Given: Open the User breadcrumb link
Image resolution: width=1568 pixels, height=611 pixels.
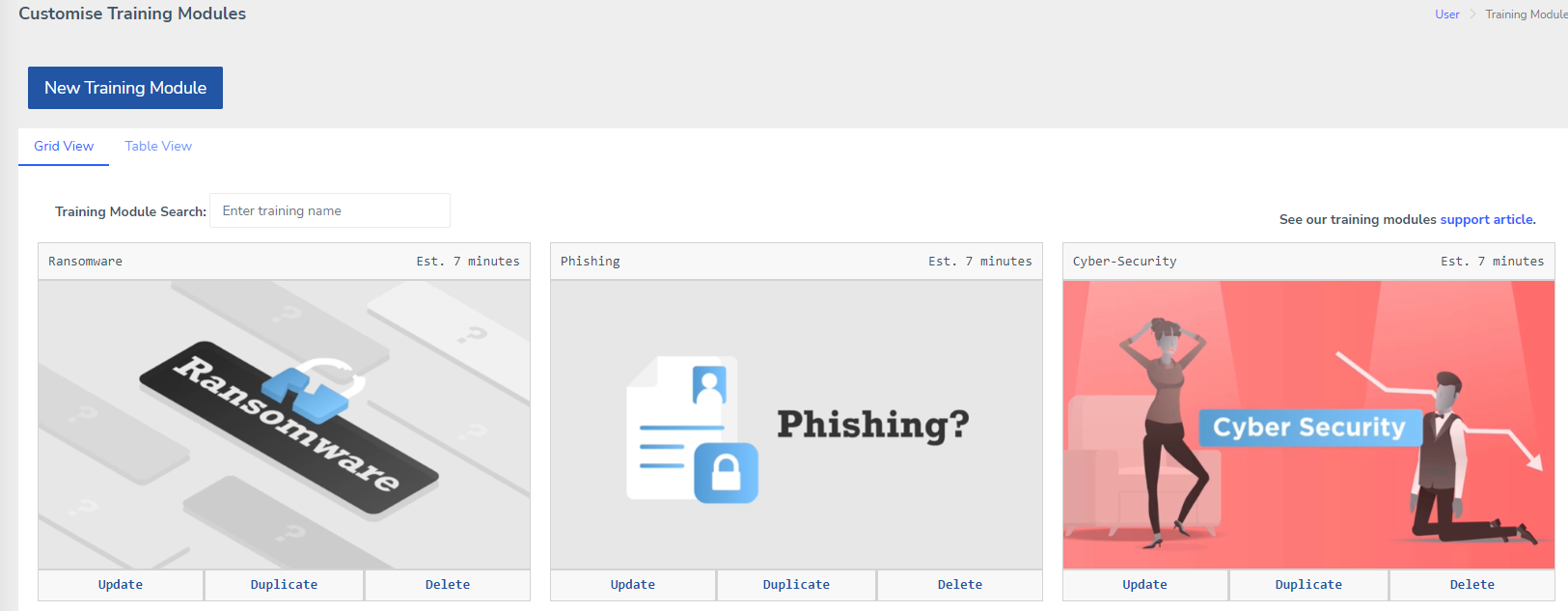Looking at the screenshot, I should click(1446, 14).
